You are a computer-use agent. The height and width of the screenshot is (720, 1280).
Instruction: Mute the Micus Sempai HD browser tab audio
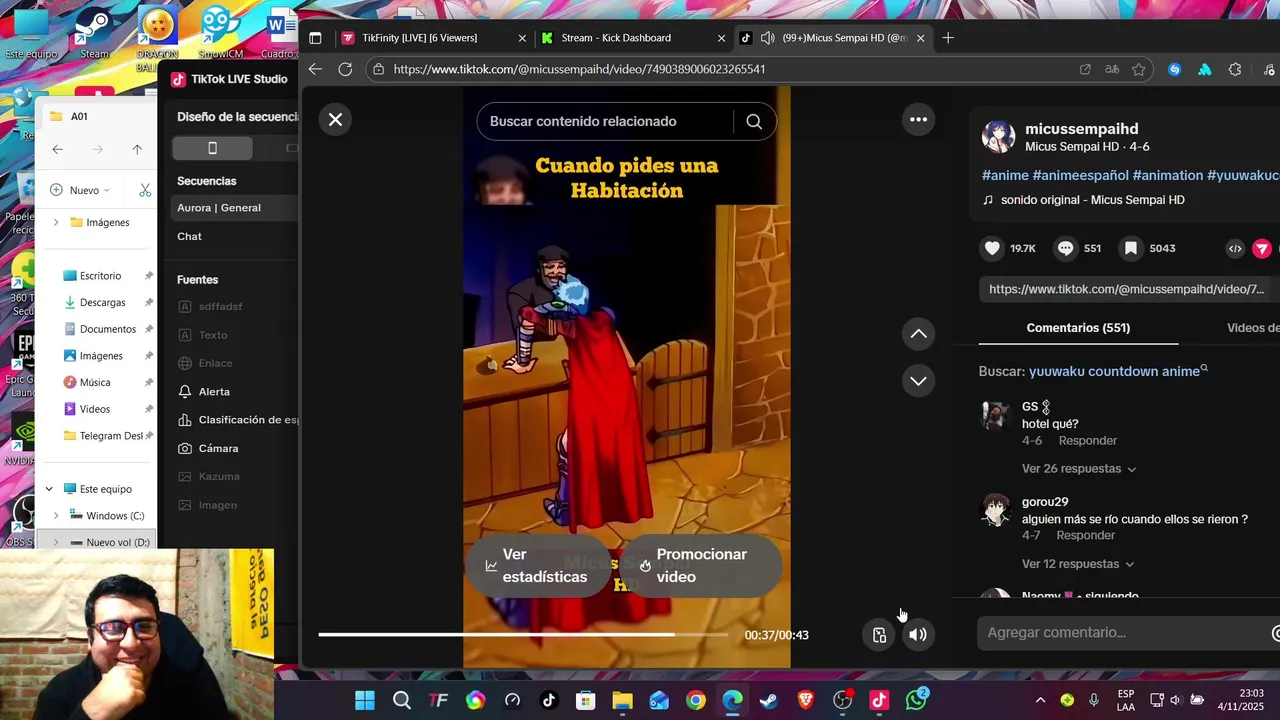(767, 38)
